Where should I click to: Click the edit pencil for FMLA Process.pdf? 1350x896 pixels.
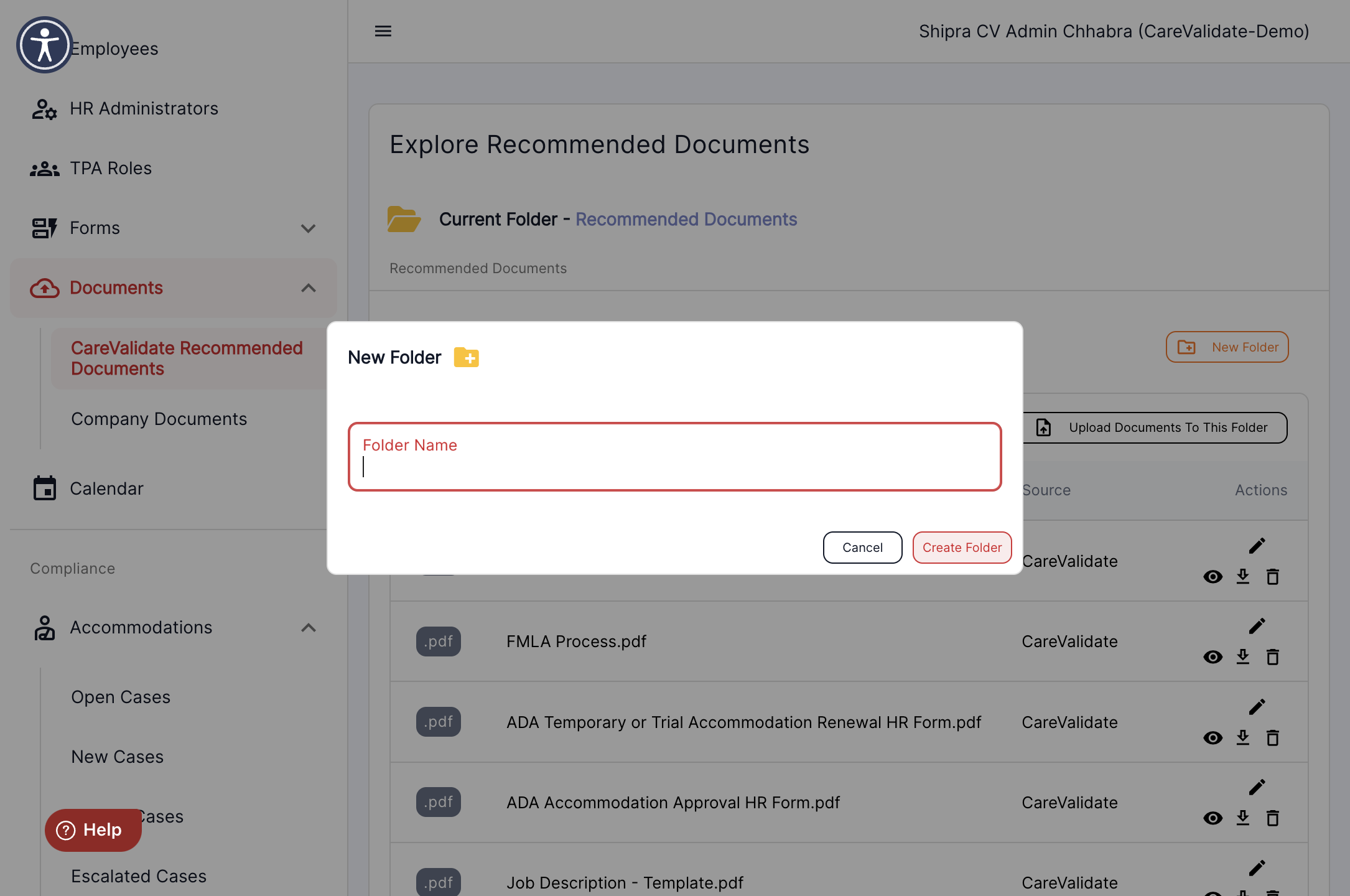[1257, 626]
